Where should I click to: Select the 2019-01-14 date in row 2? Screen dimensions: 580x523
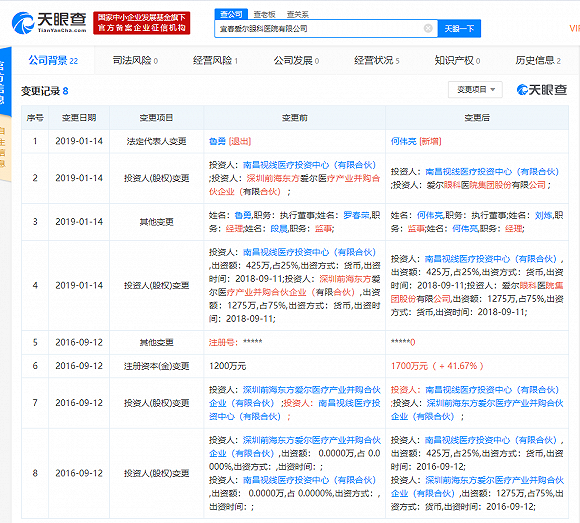click(79, 178)
